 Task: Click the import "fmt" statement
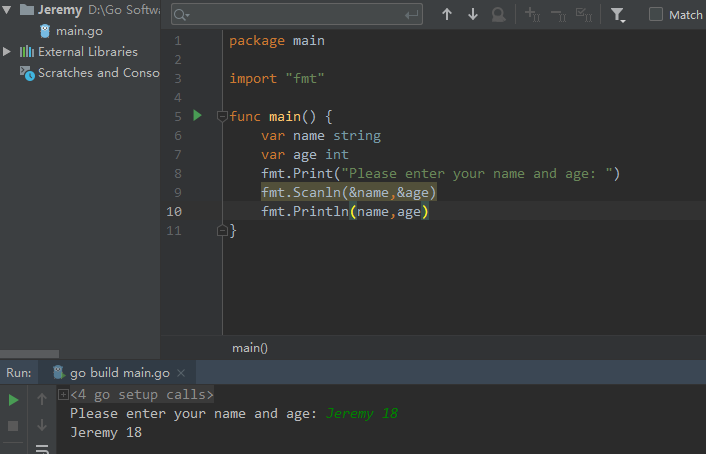point(277,78)
